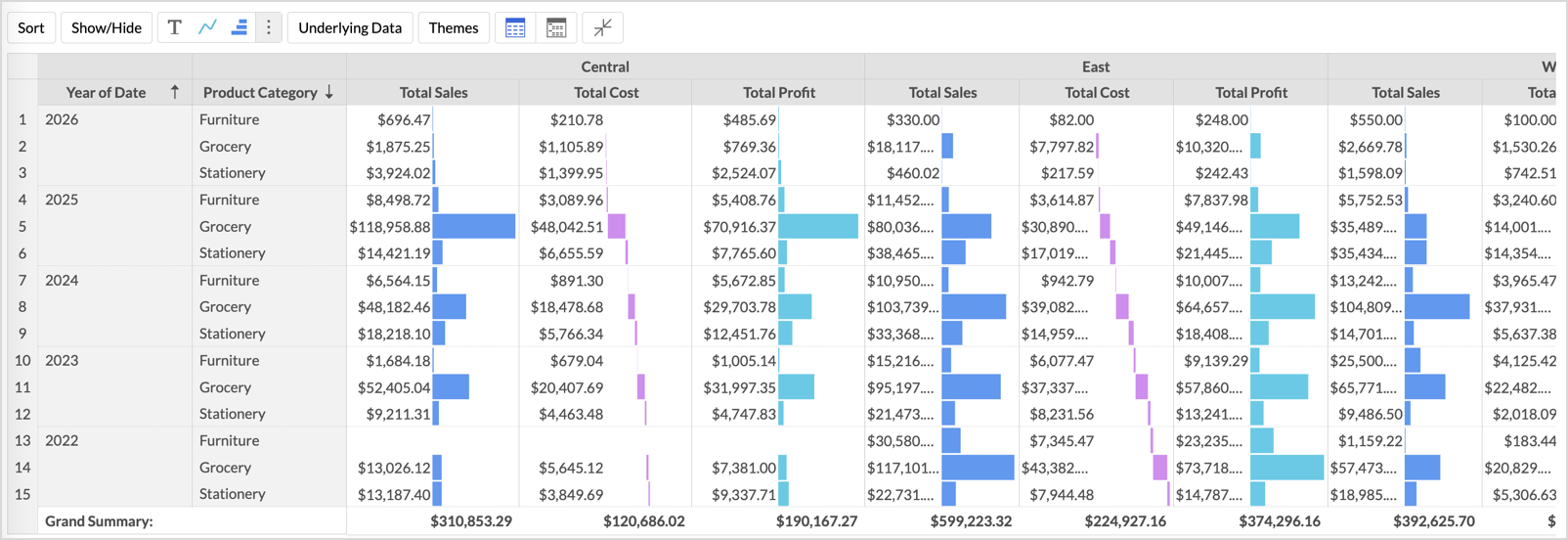Select the East region column header

tap(1095, 67)
